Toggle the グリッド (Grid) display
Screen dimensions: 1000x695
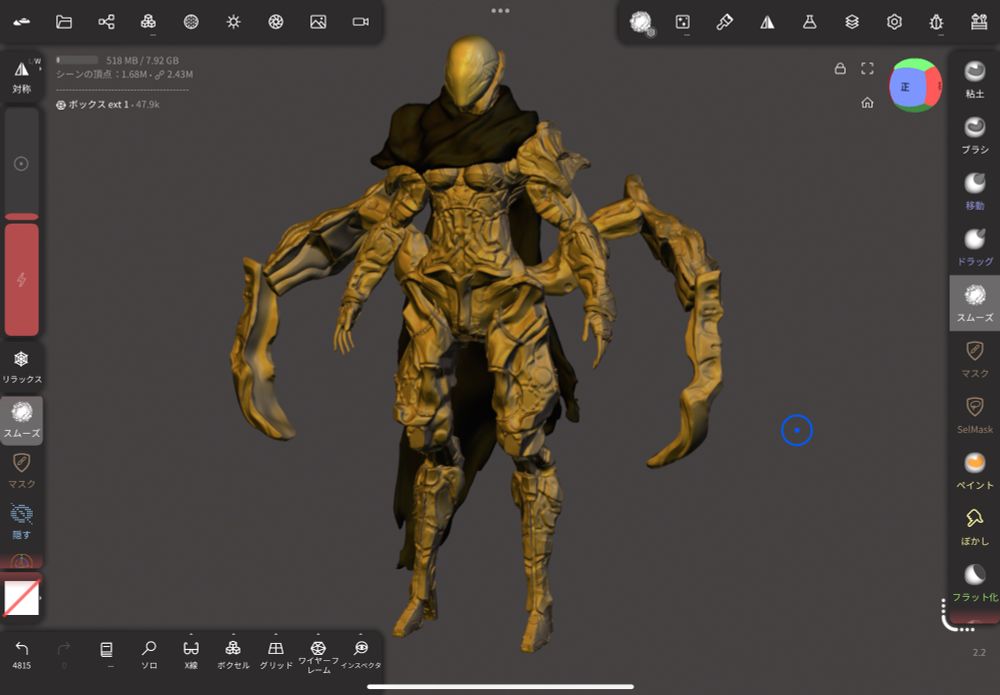tap(276, 655)
